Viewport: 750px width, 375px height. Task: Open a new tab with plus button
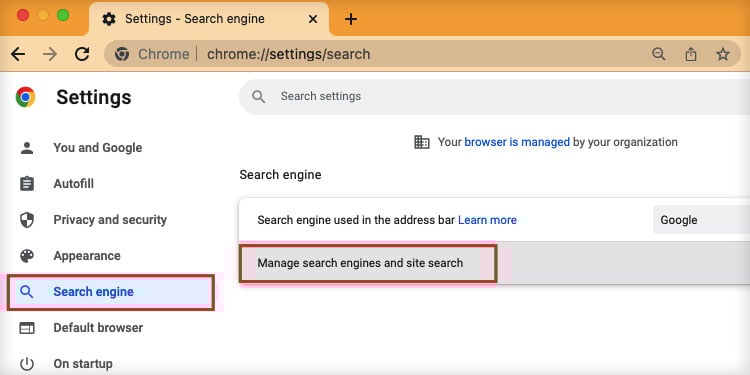point(351,19)
